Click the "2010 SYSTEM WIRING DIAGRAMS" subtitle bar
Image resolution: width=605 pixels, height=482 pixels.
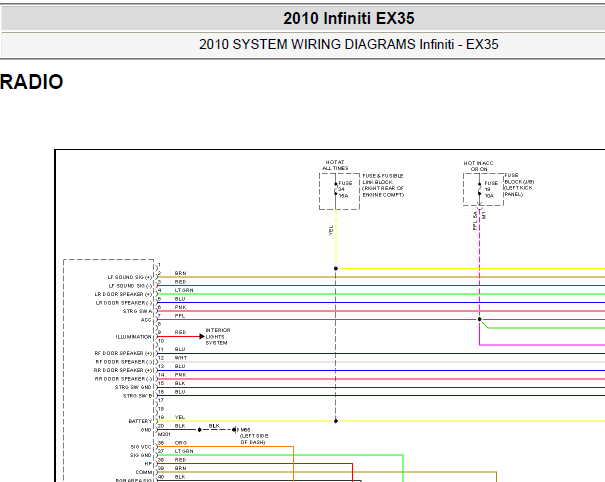click(x=348, y=44)
